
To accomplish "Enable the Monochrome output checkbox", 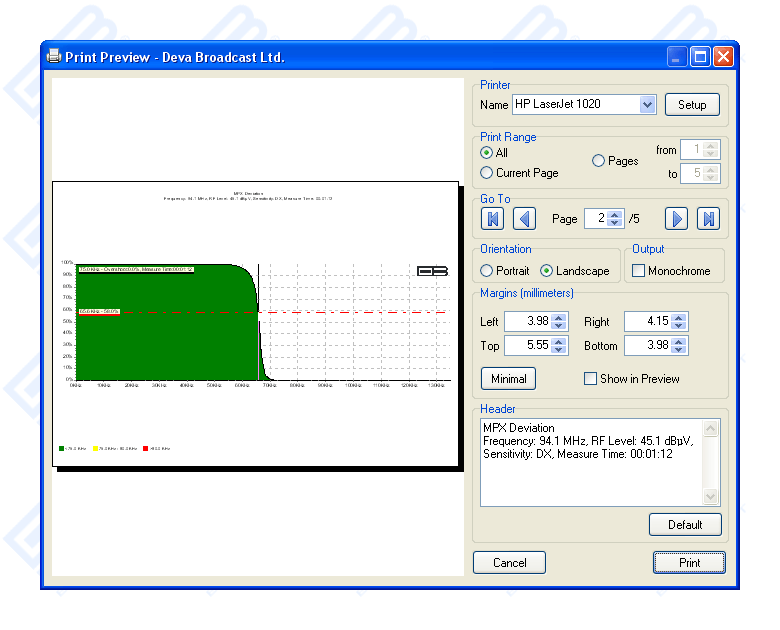I will click(x=639, y=271).
